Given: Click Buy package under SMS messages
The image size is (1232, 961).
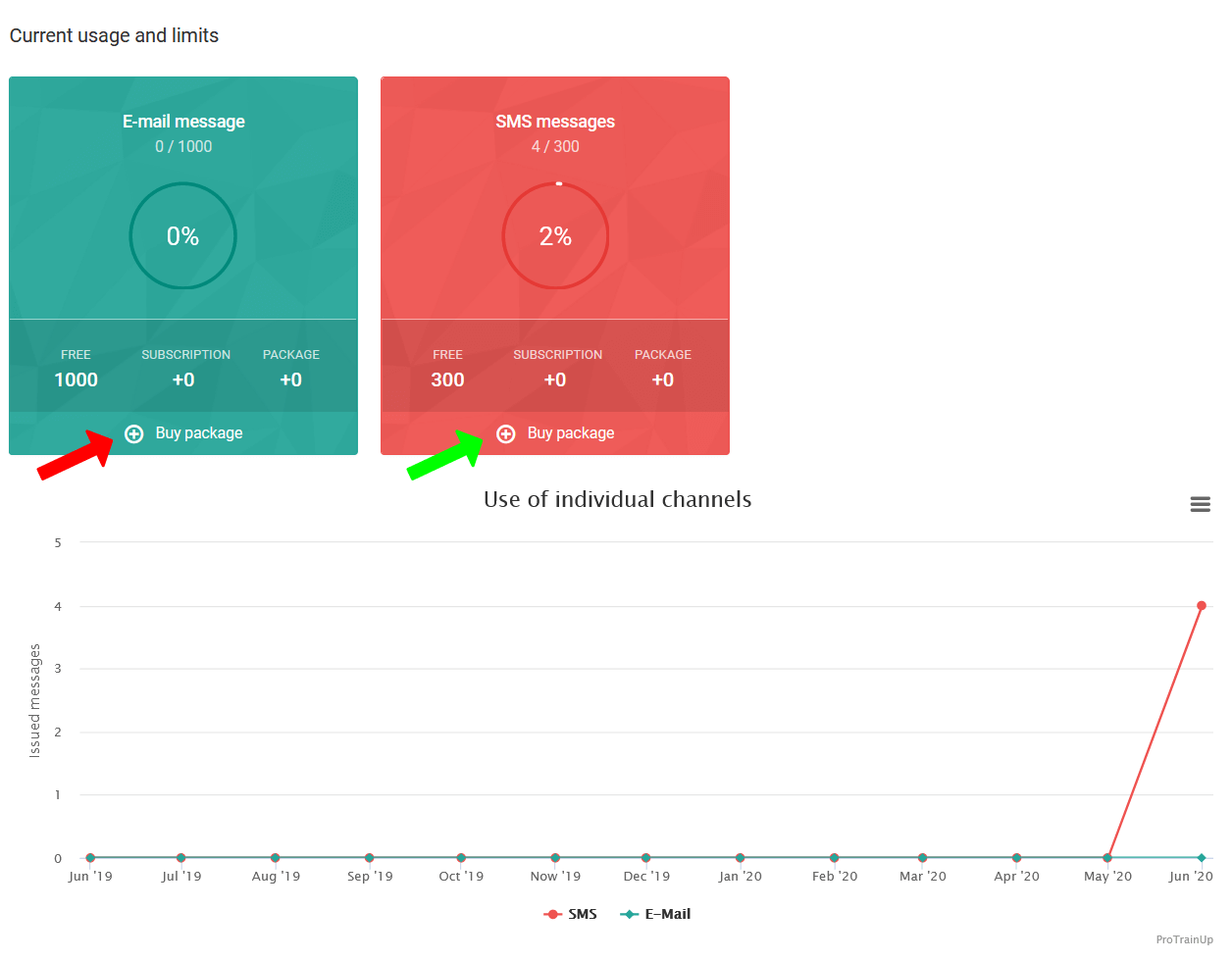Looking at the screenshot, I should tap(571, 433).
